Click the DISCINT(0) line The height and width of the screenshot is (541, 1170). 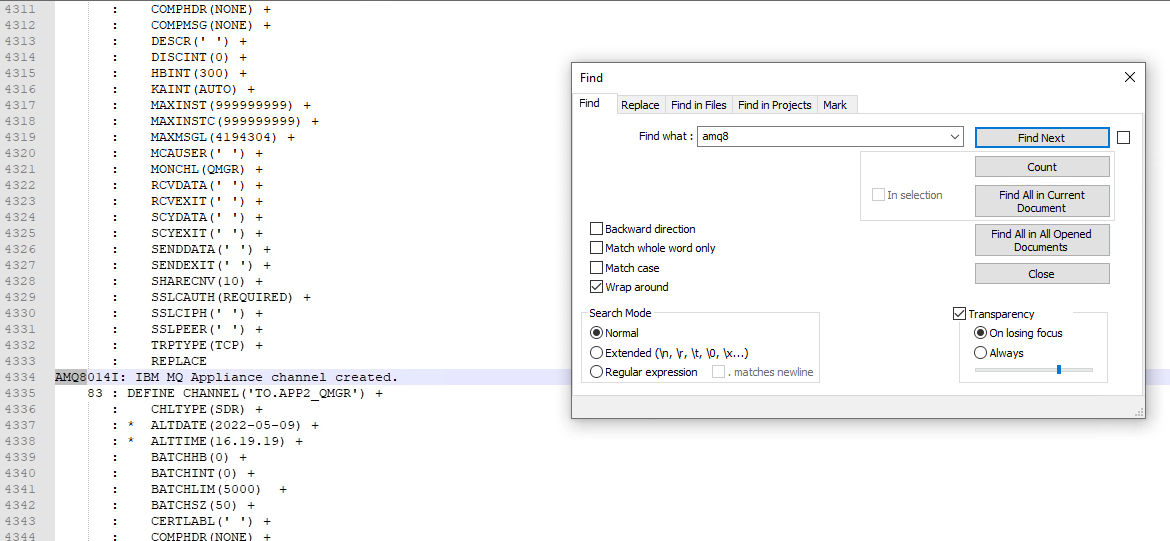click(x=198, y=57)
